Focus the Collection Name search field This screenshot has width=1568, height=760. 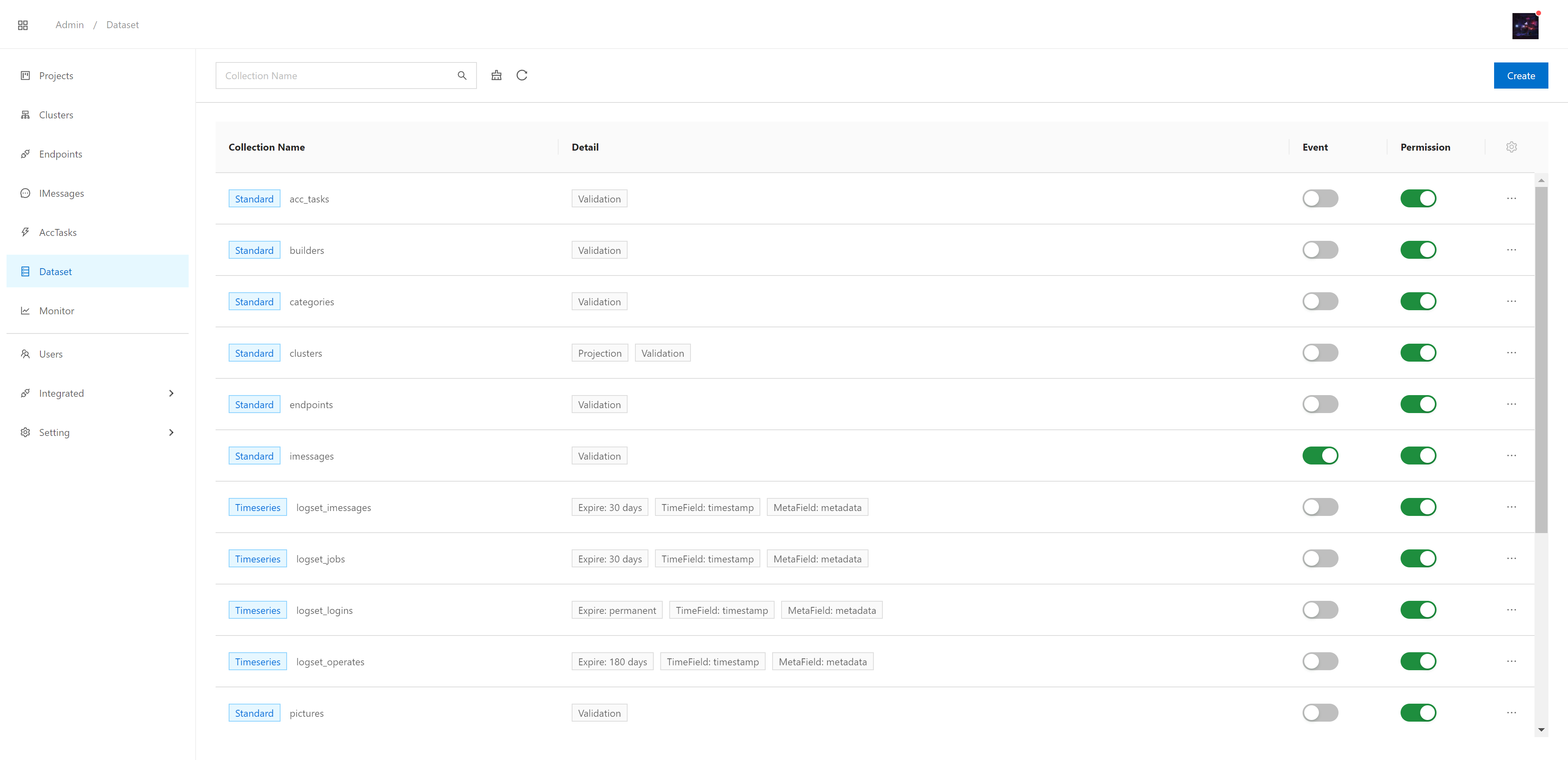coord(335,76)
